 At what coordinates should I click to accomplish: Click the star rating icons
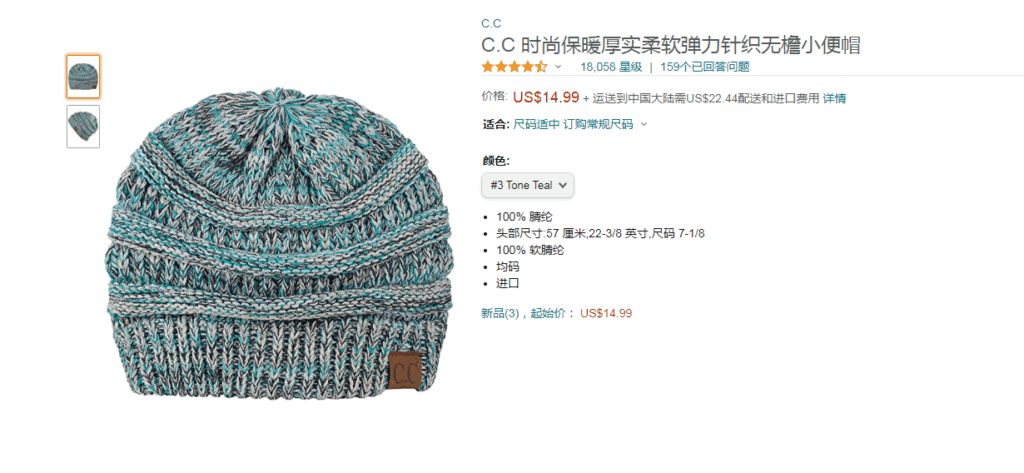[514, 67]
